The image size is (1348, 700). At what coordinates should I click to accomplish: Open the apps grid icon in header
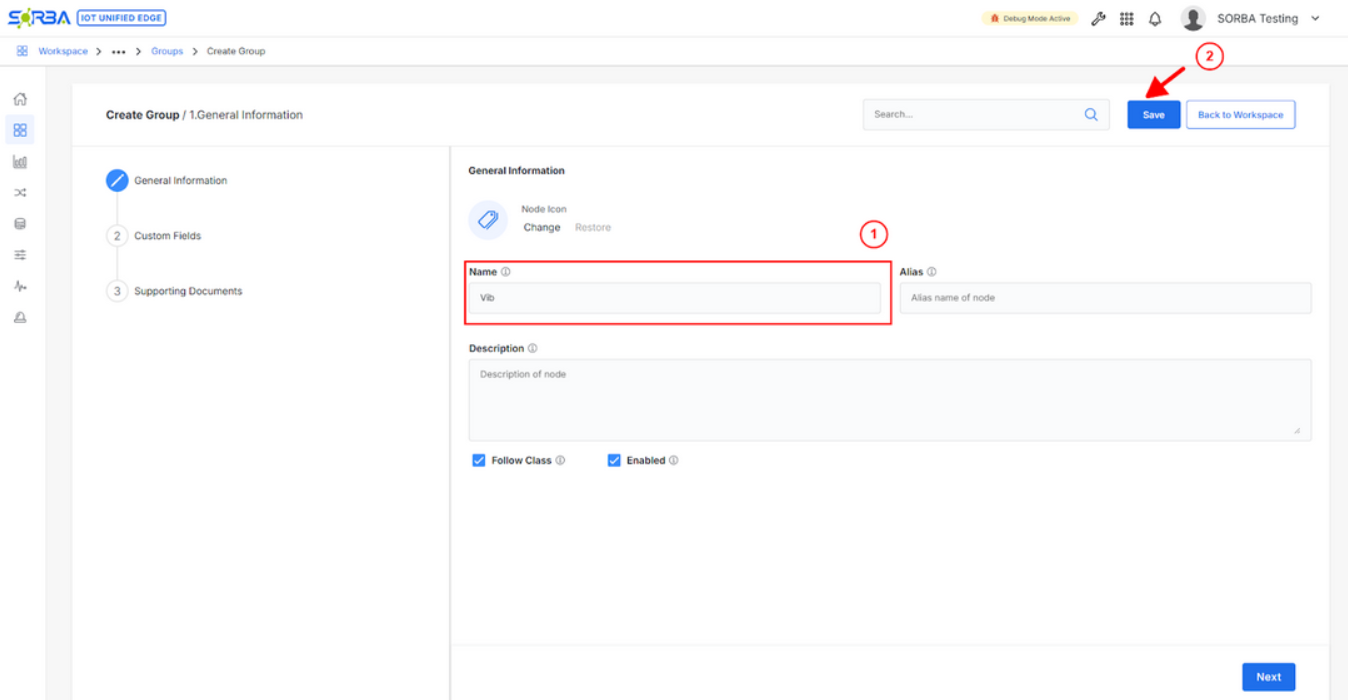1127,19
